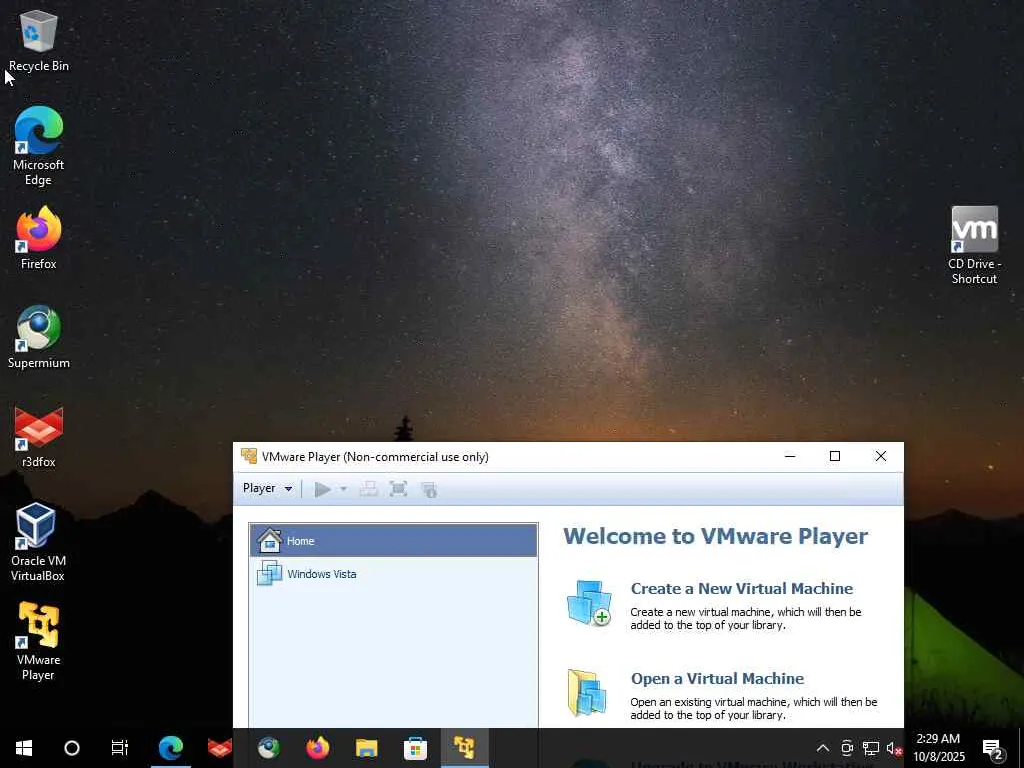
Task: Close the VMware Player window
Action: [x=881, y=456]
